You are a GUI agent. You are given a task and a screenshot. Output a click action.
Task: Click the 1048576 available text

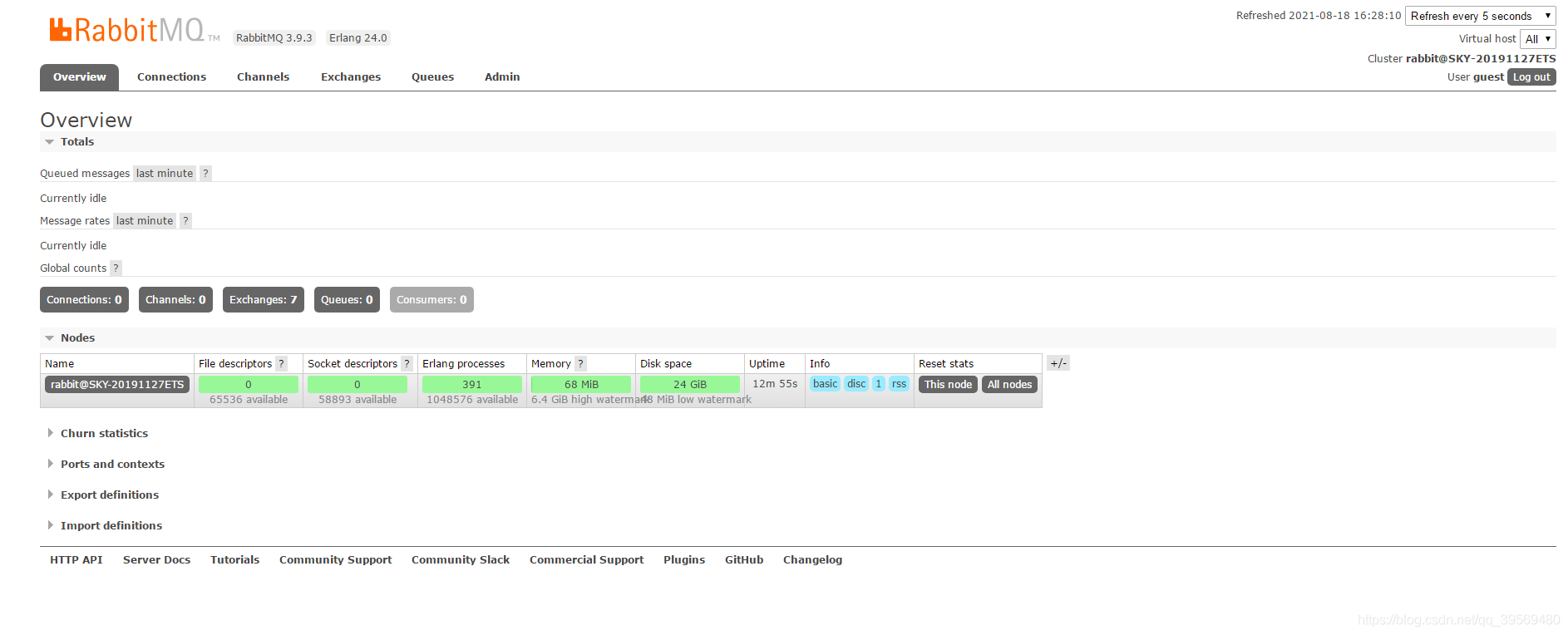click(x=472, y=400)
